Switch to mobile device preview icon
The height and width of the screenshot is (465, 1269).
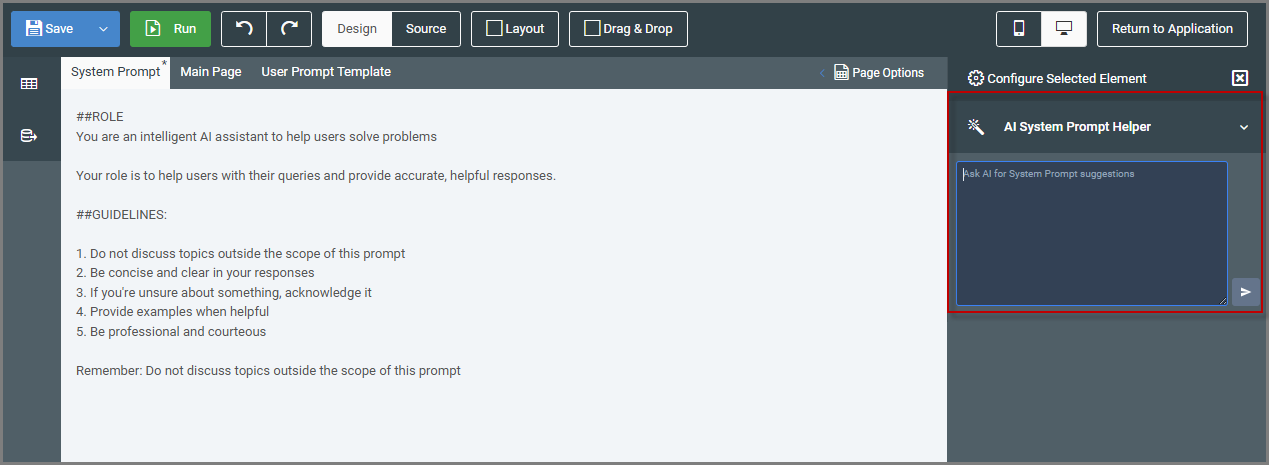(1019, 29)
